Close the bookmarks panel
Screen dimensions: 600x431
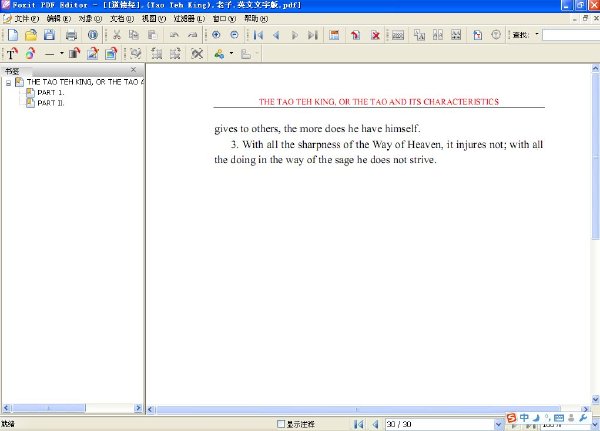click(133, 69)
